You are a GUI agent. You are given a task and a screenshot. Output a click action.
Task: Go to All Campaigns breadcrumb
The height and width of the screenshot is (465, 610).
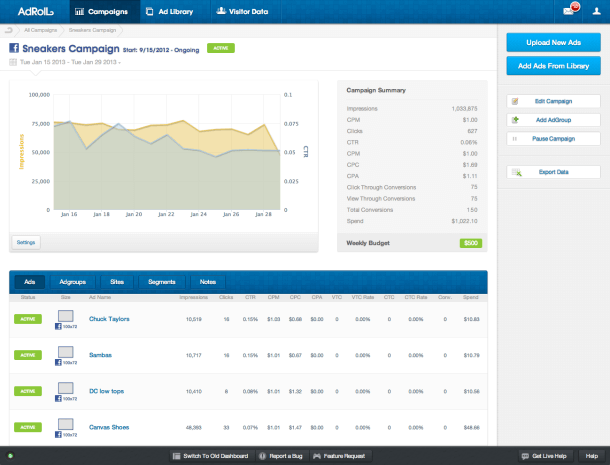[x=40, y=30]
